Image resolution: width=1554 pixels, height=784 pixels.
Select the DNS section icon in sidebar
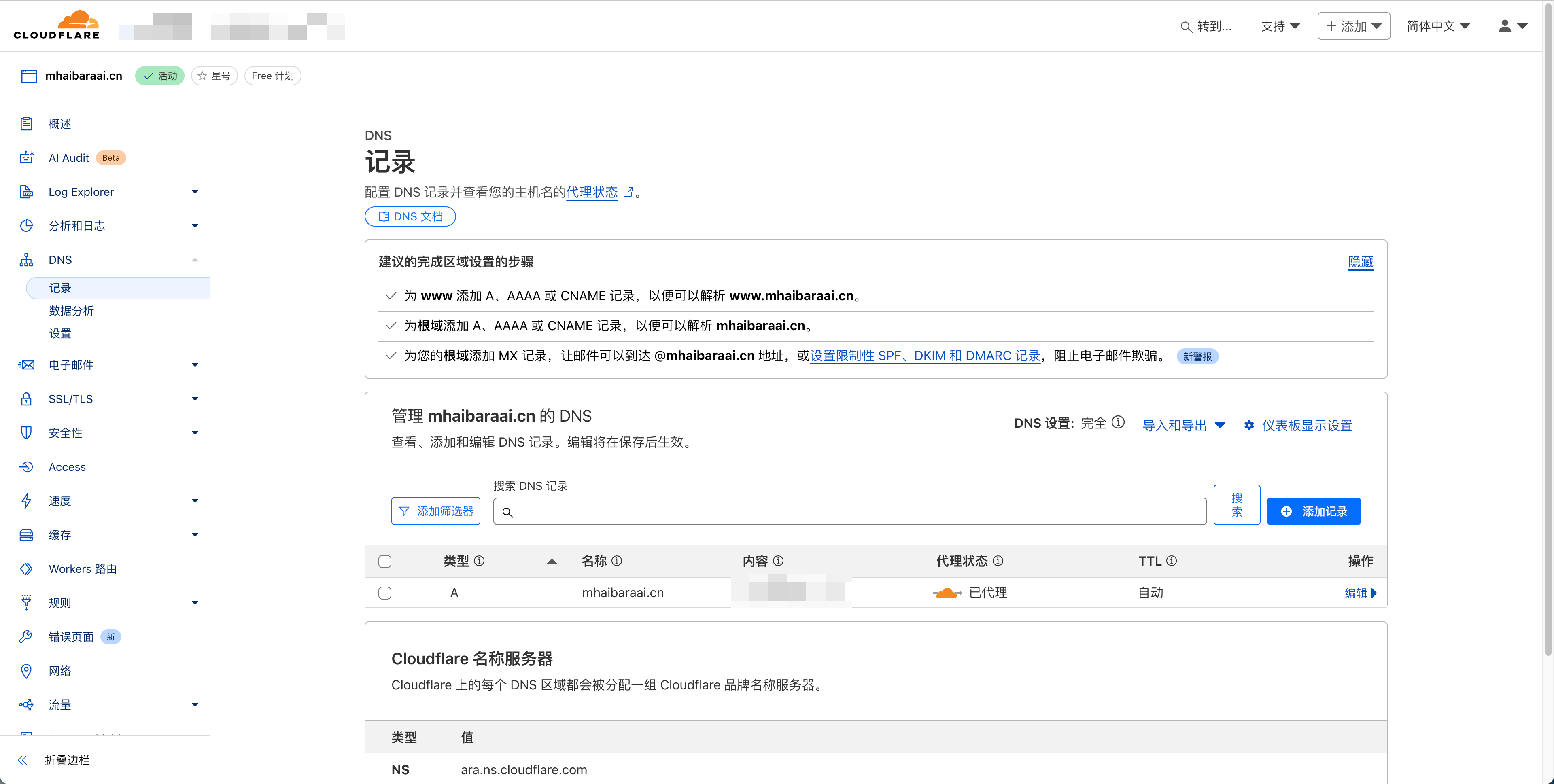pos(27,259)
